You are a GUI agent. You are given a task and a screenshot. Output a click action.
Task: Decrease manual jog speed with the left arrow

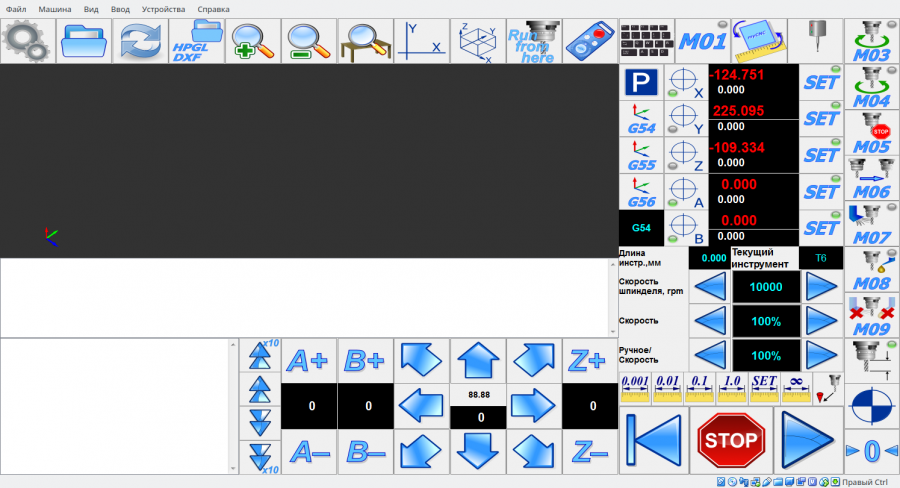(x=709, y=355)
